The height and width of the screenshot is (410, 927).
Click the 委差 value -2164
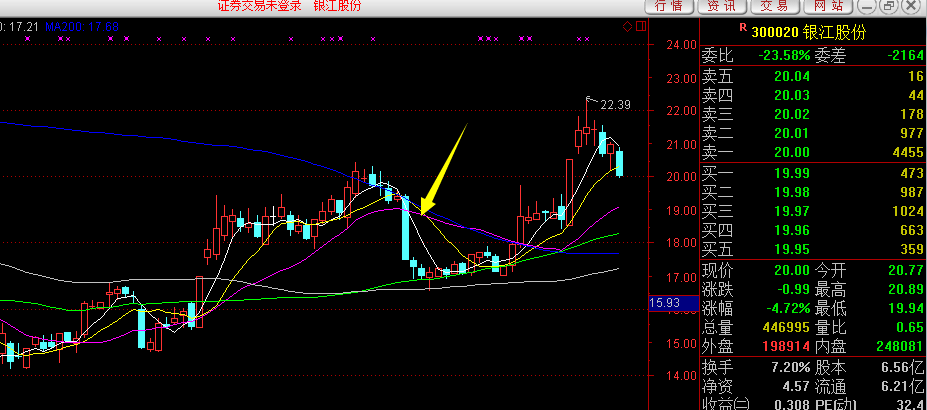(x=906, y=56)
